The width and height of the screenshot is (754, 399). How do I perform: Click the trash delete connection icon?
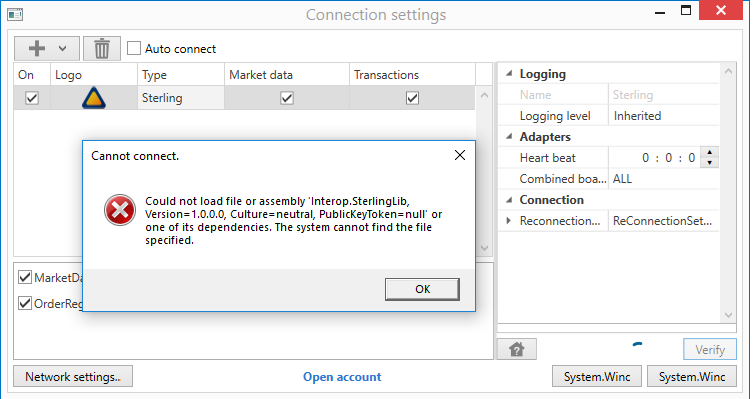click(101, 49)
